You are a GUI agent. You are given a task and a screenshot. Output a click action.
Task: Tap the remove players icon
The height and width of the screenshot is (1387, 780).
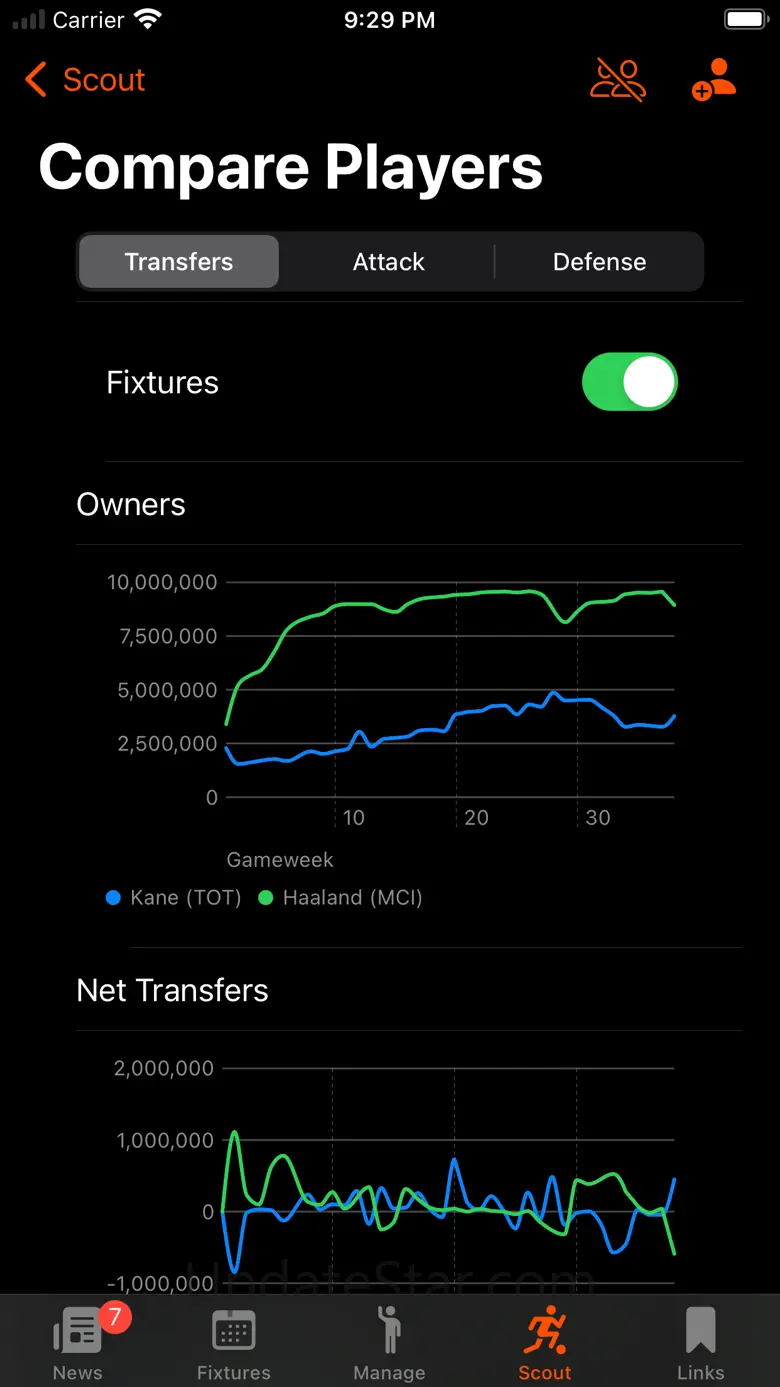click(618, 80)
